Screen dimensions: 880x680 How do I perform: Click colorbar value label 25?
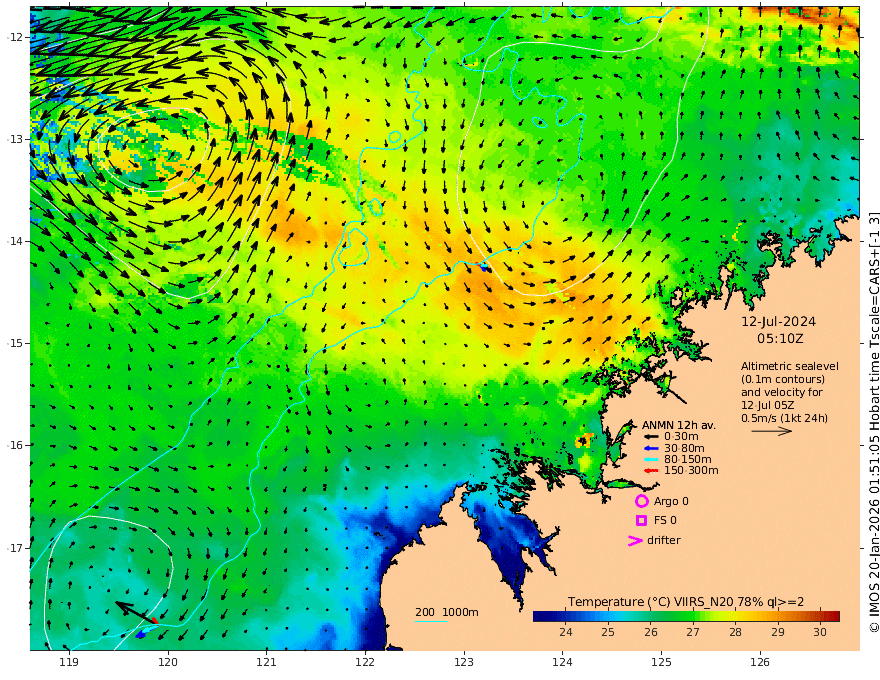(608, 632)
